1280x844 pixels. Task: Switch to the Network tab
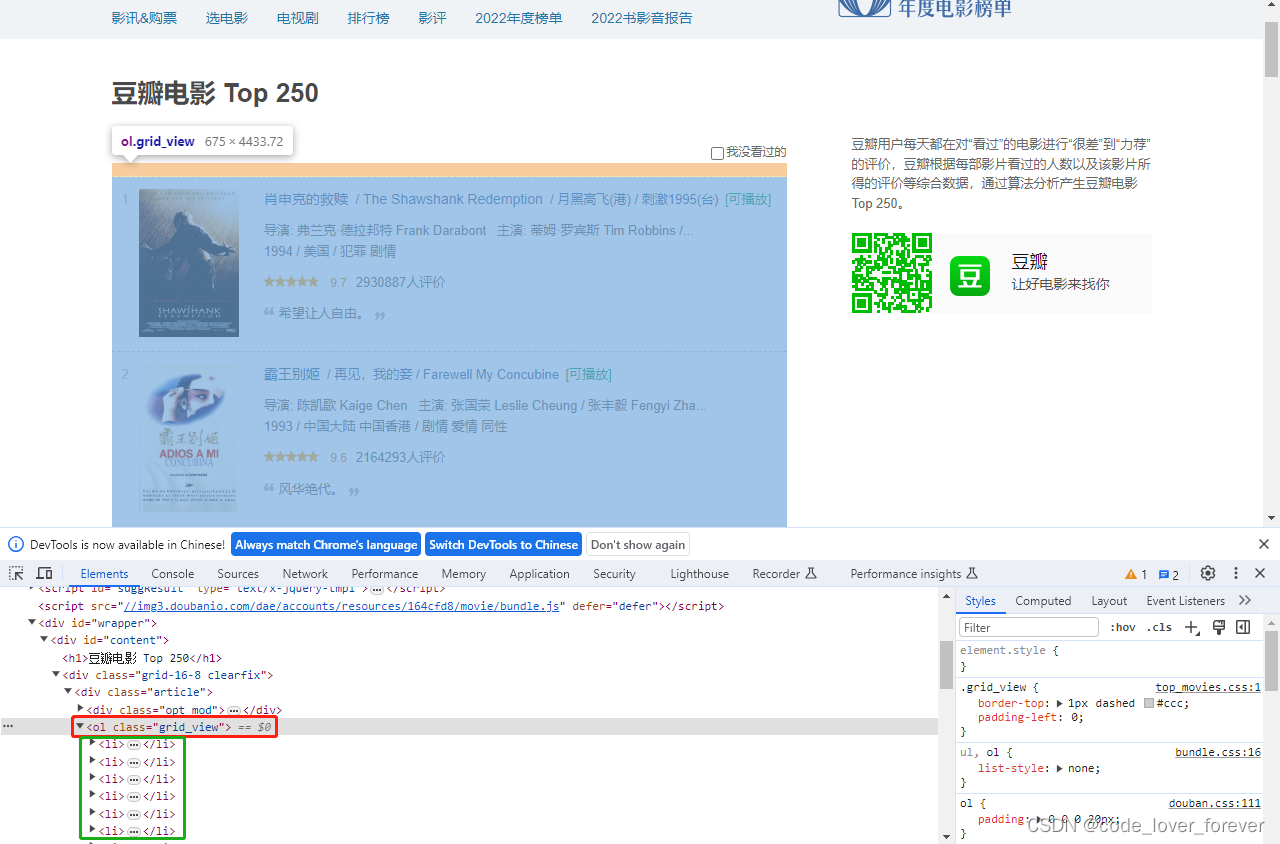305,573
